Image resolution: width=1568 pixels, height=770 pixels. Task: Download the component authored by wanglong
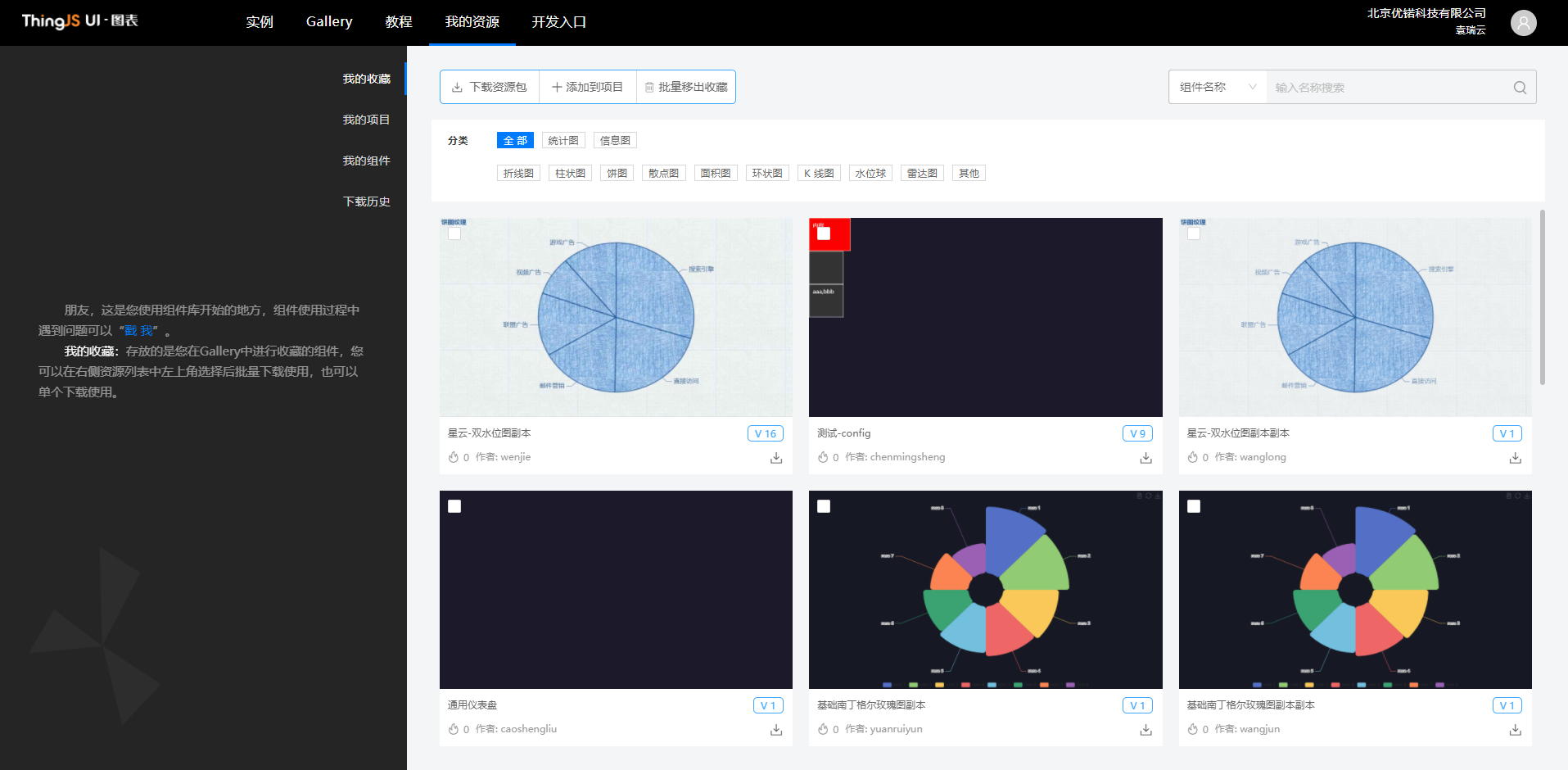click(1516, 458)
